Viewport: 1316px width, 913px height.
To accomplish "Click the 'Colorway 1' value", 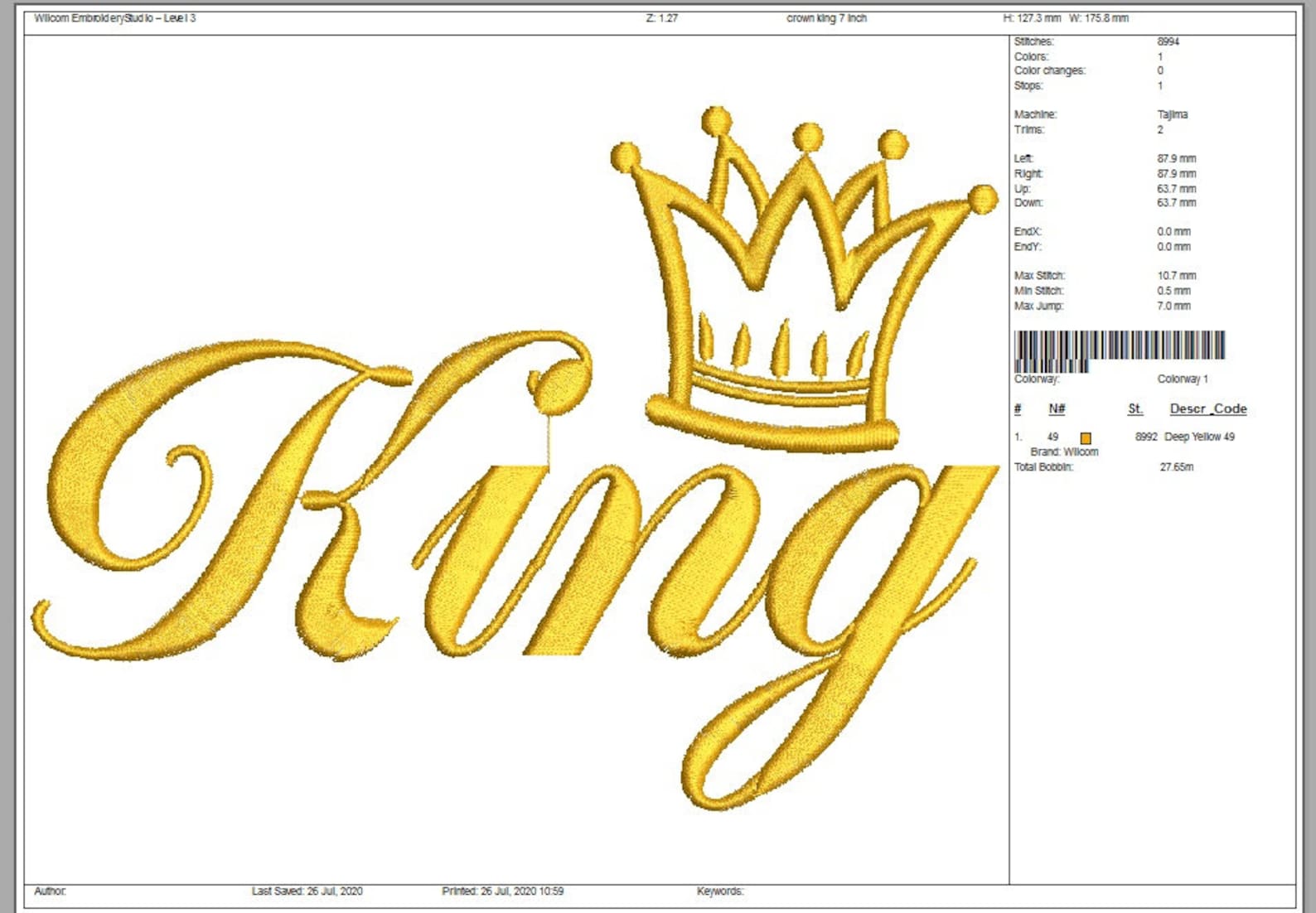I will (1183, 379).
